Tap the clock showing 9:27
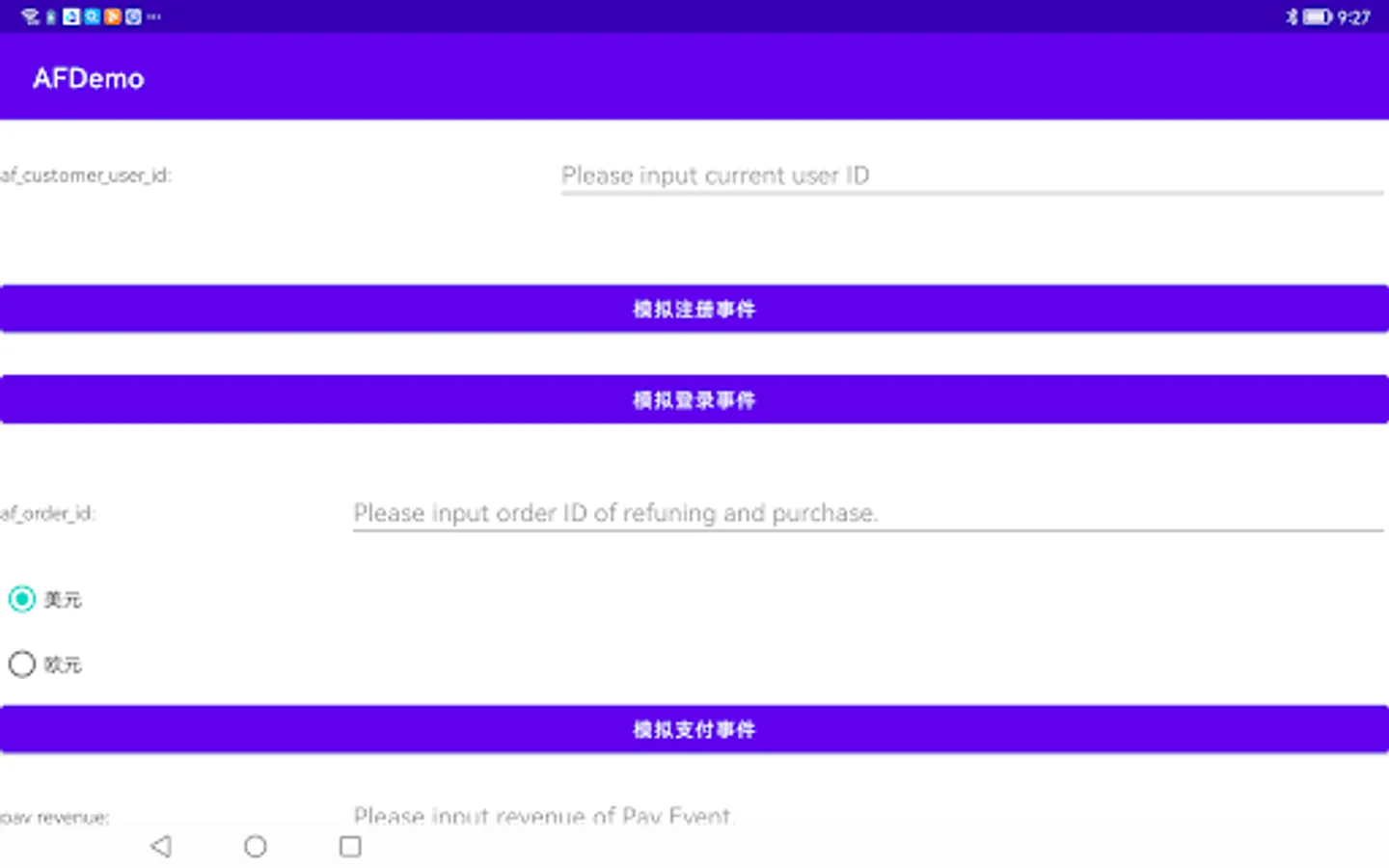This screenshot has height=868, width=1389. coord(1353,17)
